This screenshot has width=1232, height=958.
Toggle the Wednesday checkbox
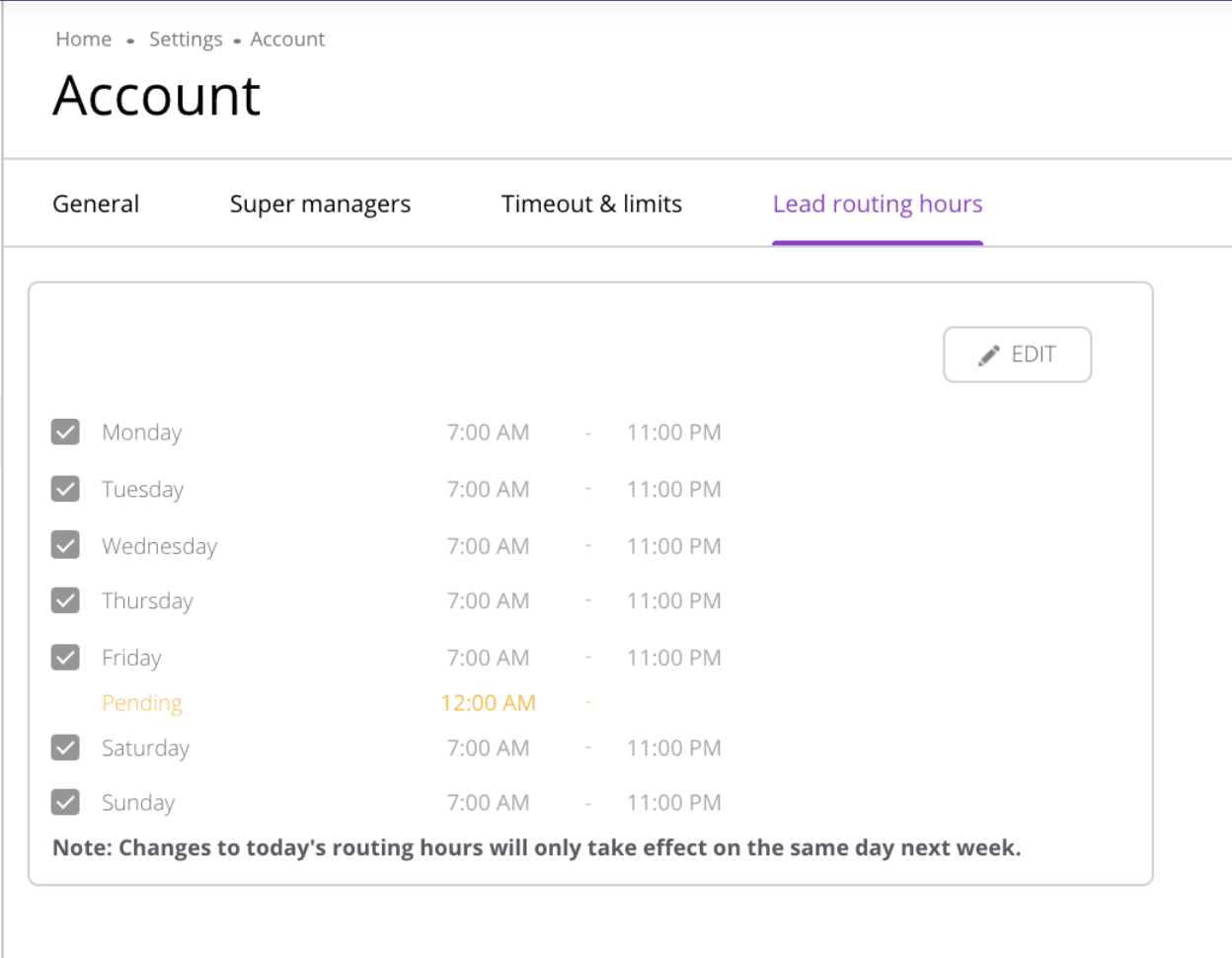coord(65,545)
